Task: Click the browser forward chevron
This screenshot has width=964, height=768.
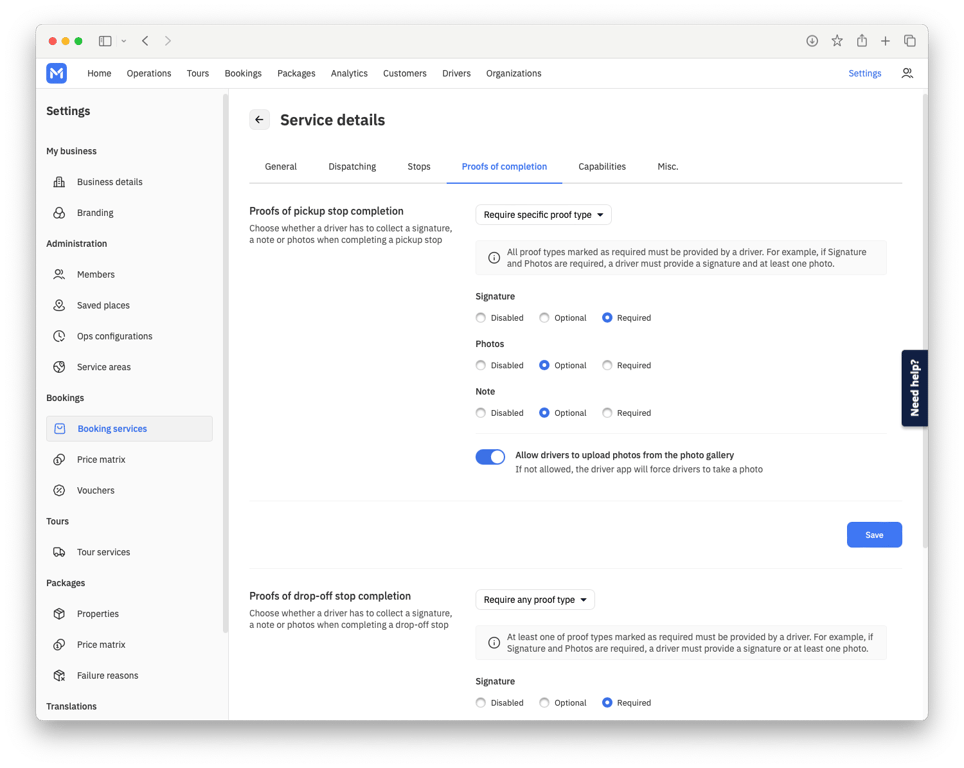Action: click(168, 41)
